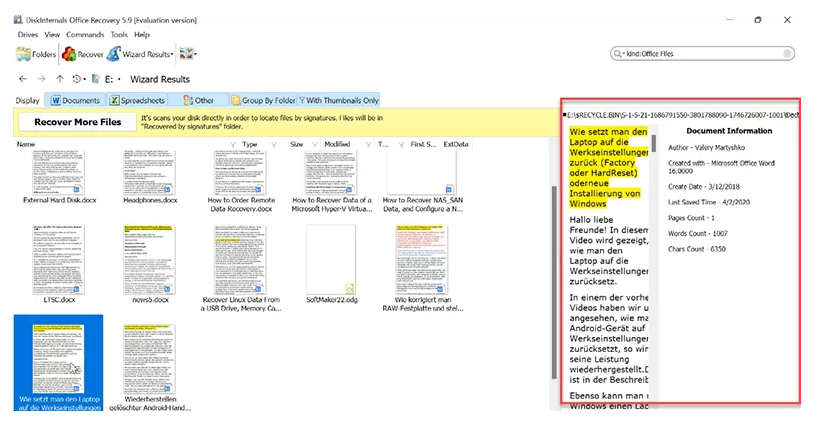Toggle Group By Folder
831x424 pixels.
coord(263,100)
